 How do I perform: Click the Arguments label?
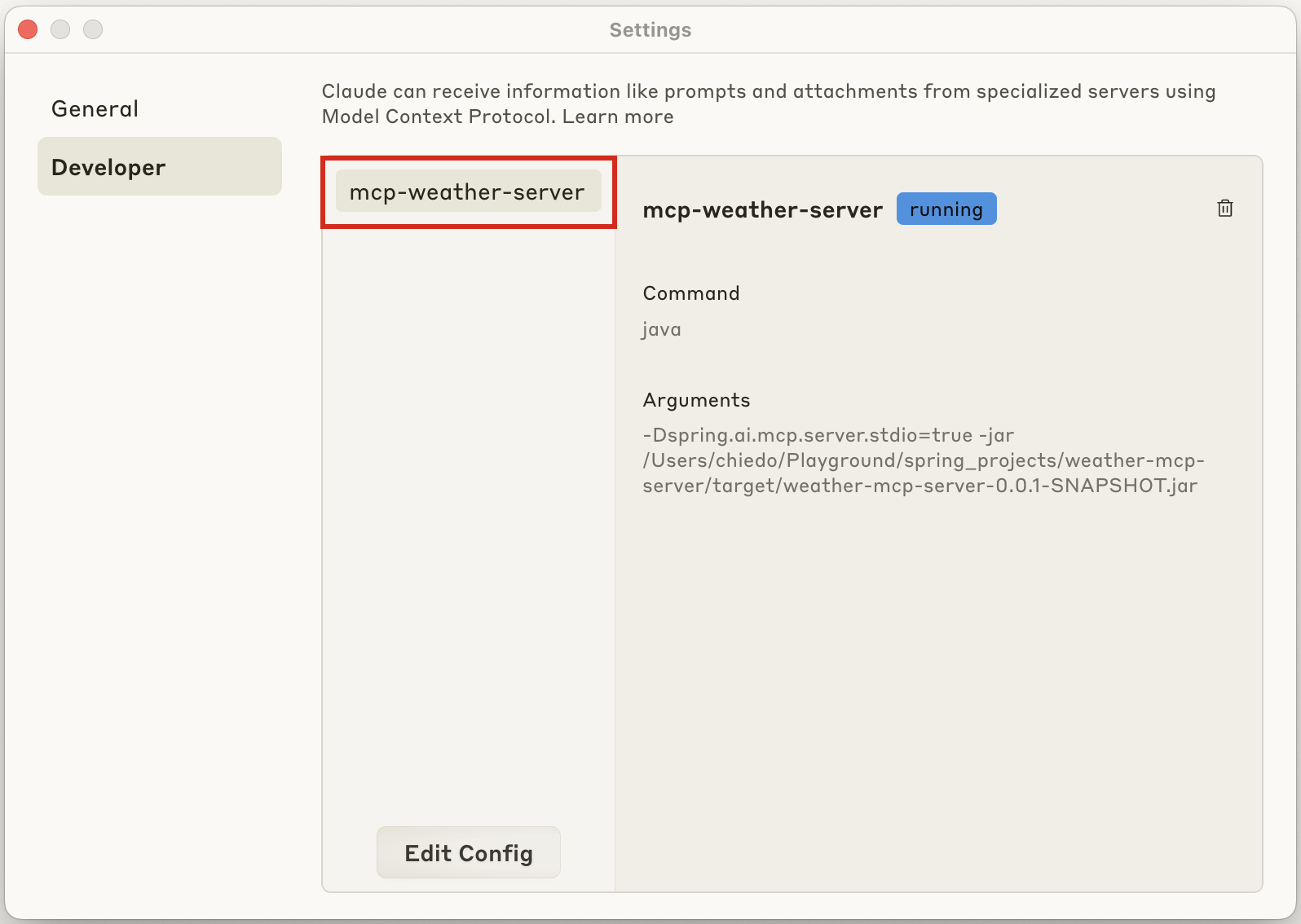point(696,400)
